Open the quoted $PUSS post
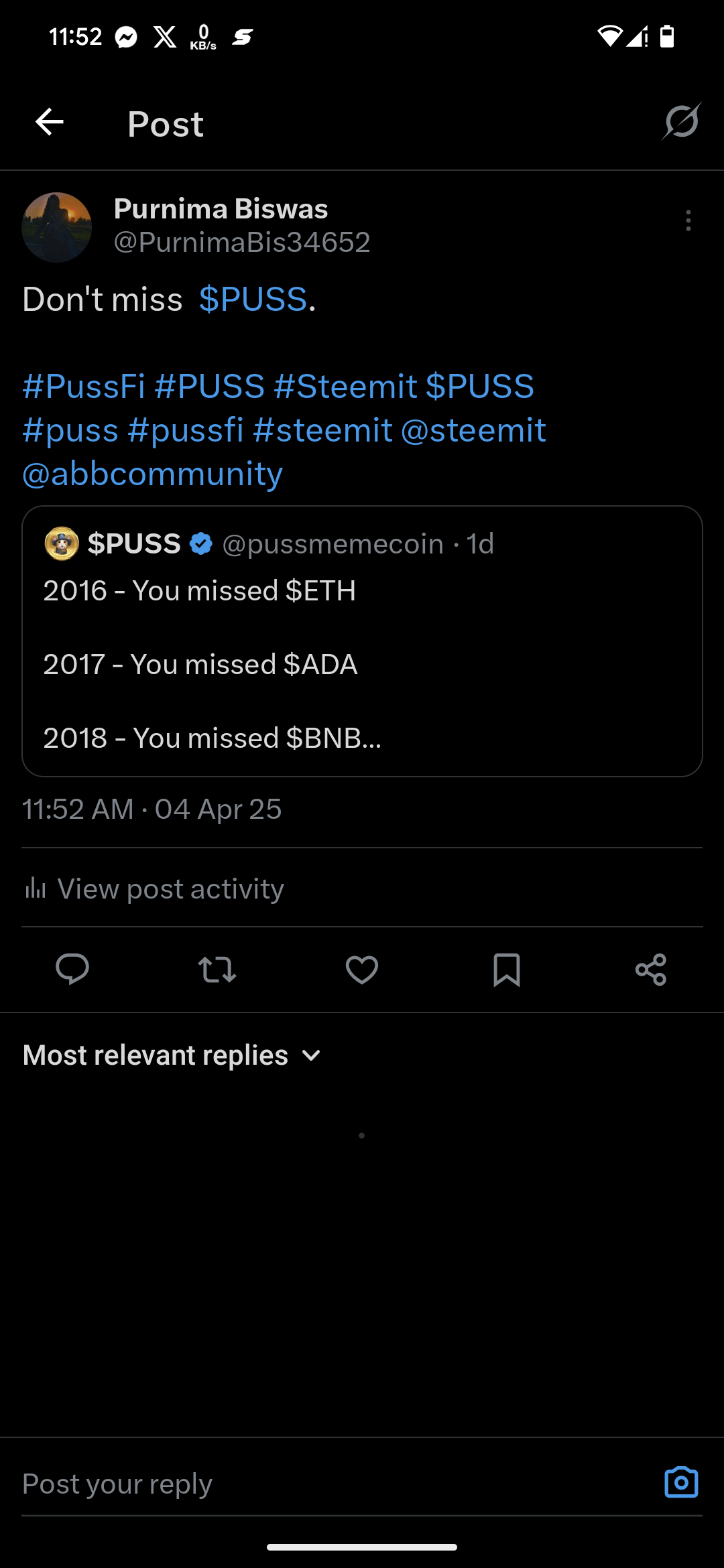The image size is (724, 1568). pyautogui.click(x=362, y=663)
